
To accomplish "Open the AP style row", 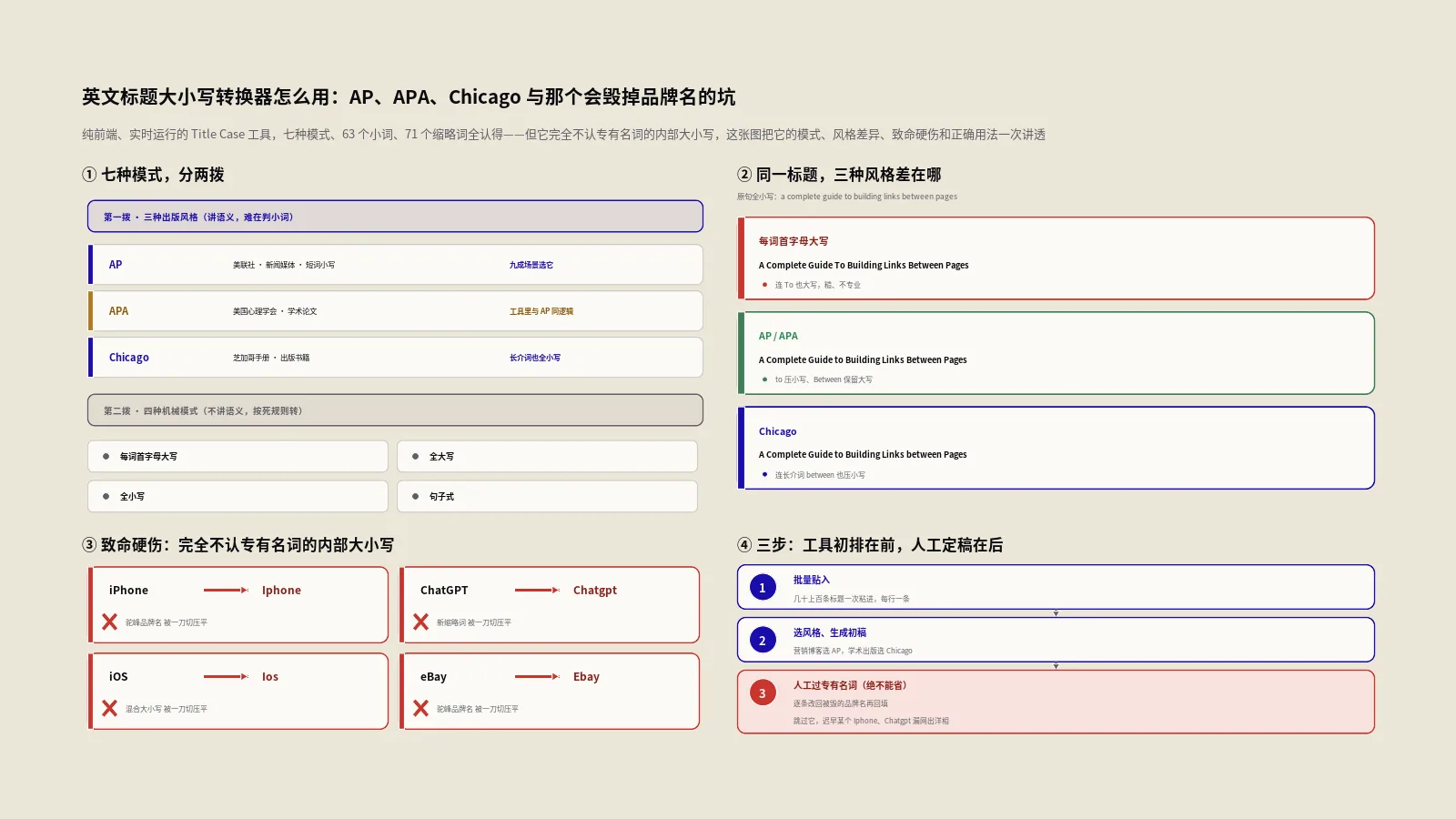I will (395, 265).
